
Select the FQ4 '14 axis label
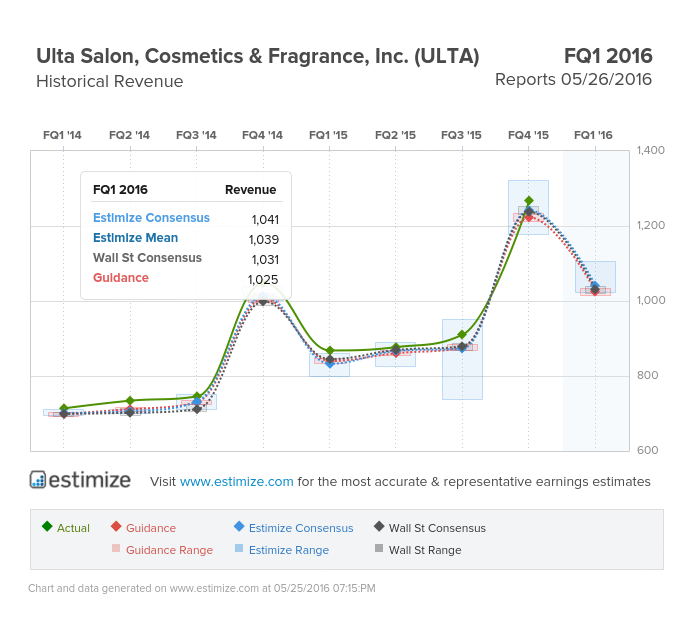[262, 135]
